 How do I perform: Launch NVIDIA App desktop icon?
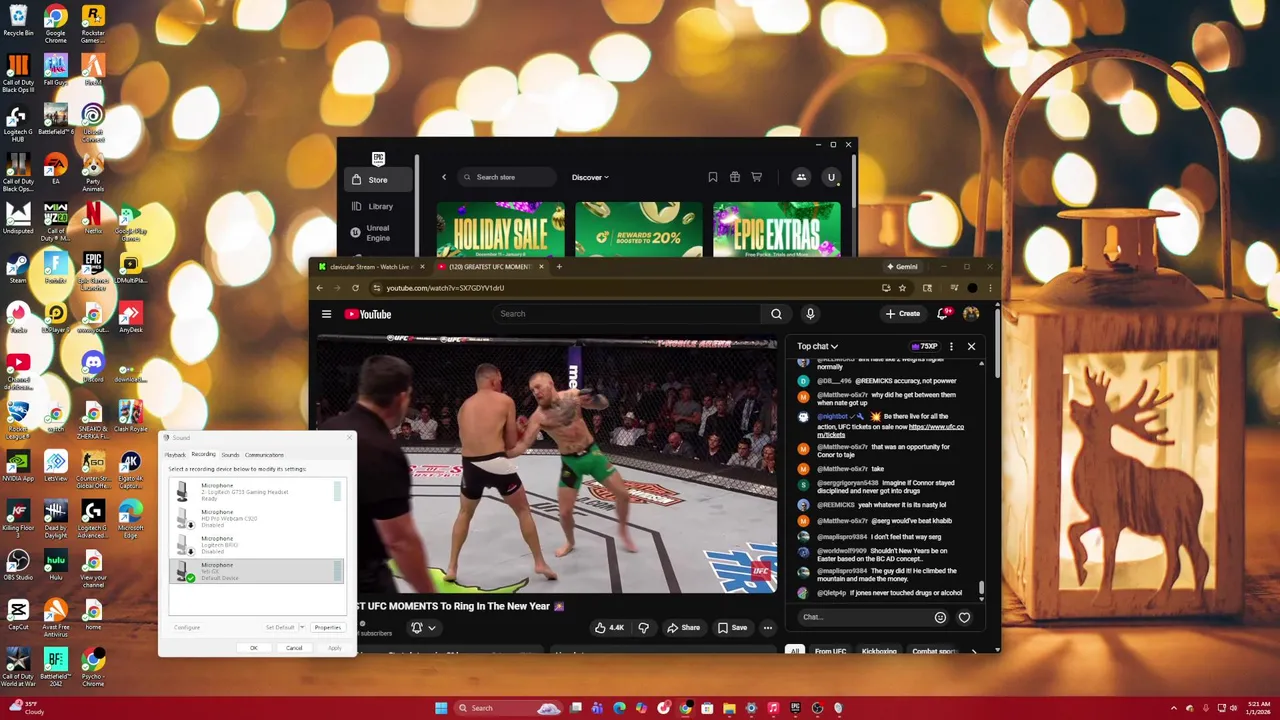(18, 465)
